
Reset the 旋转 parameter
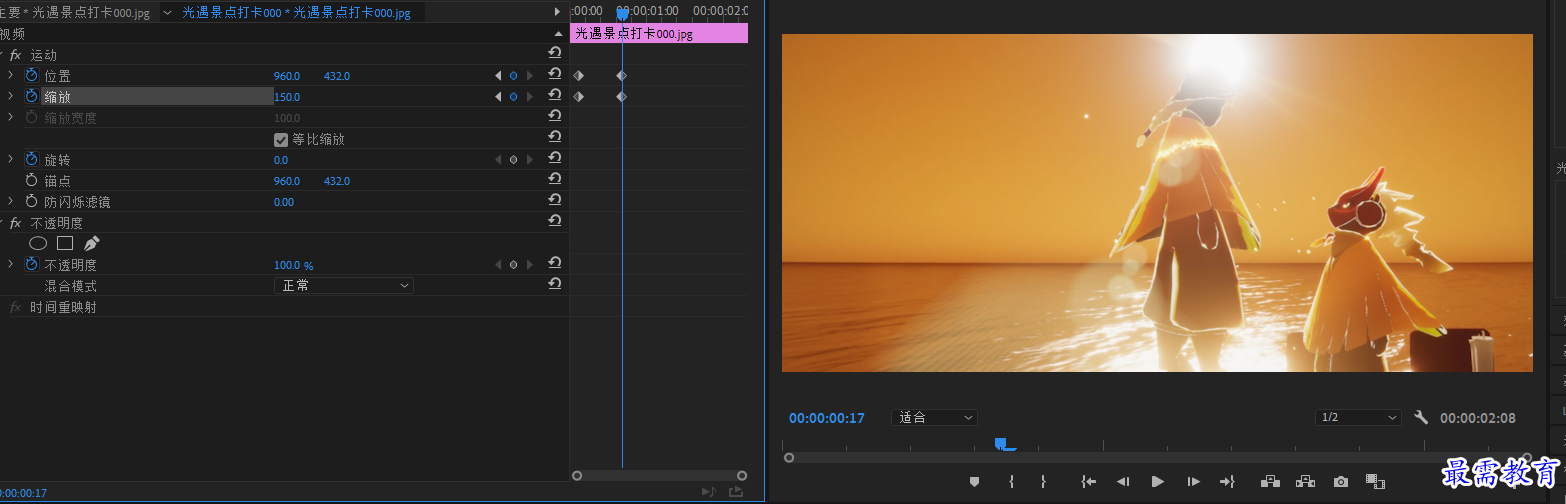click(554, 158)
